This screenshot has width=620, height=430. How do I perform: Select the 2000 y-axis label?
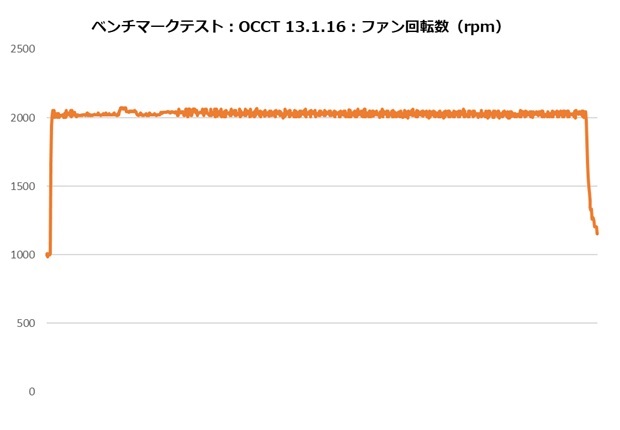pos(22,118)
